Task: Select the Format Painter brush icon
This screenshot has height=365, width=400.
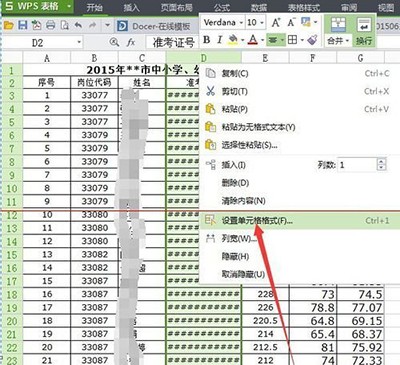Action: tap(312, 40)
